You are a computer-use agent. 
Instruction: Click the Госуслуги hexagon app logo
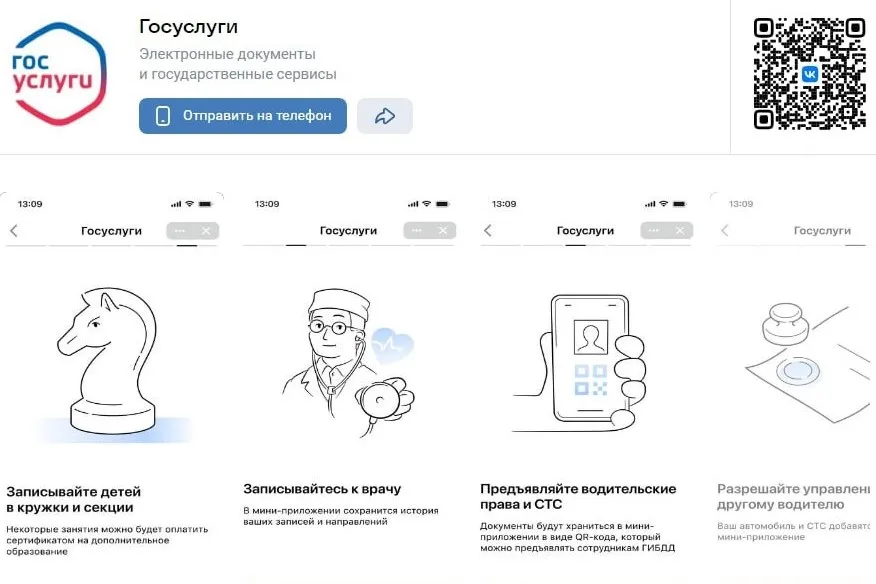coord(59,73)
